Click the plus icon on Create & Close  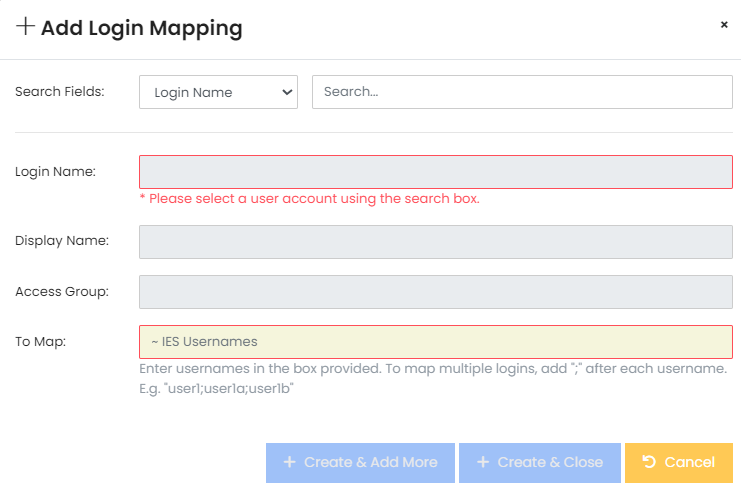point(482,462)
